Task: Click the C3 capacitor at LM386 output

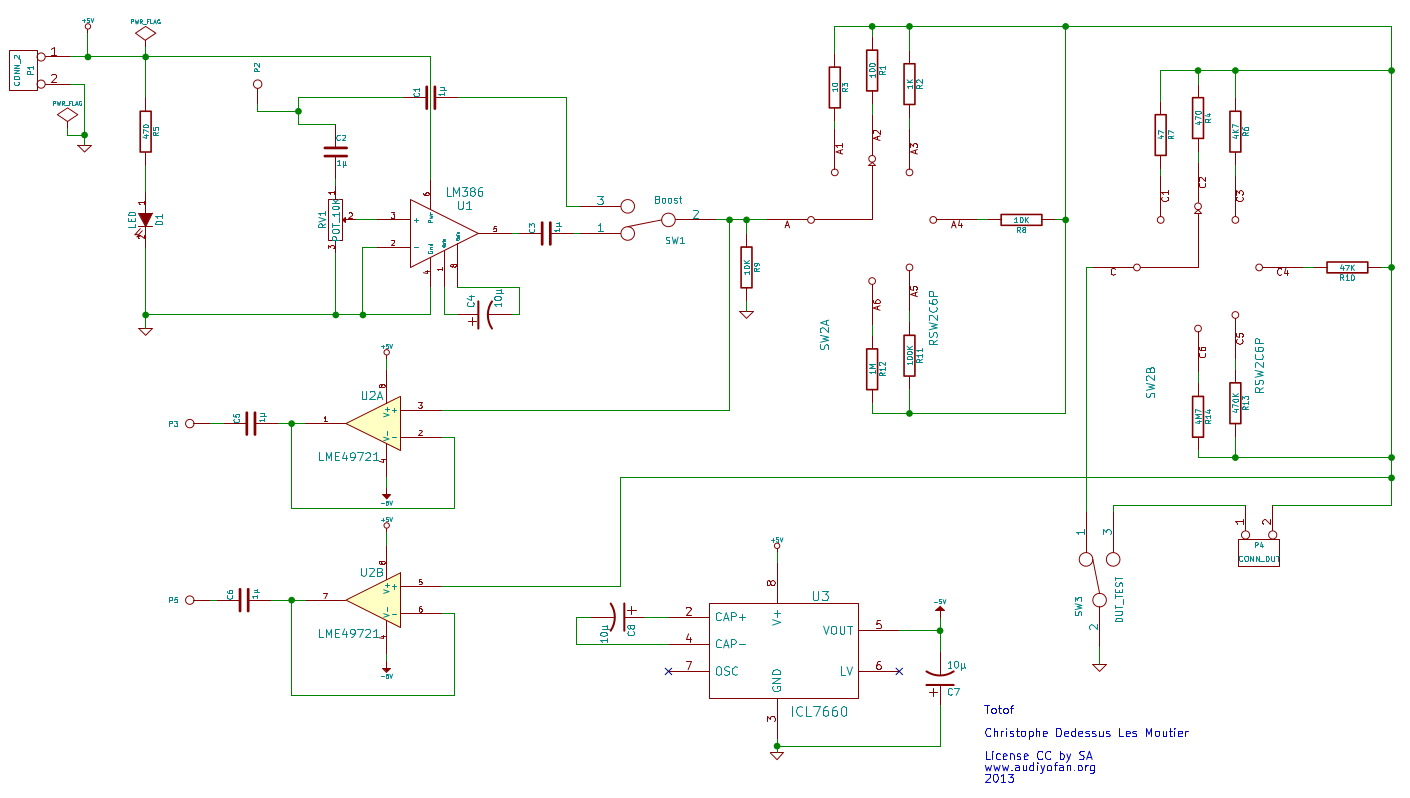Action: 547,233
